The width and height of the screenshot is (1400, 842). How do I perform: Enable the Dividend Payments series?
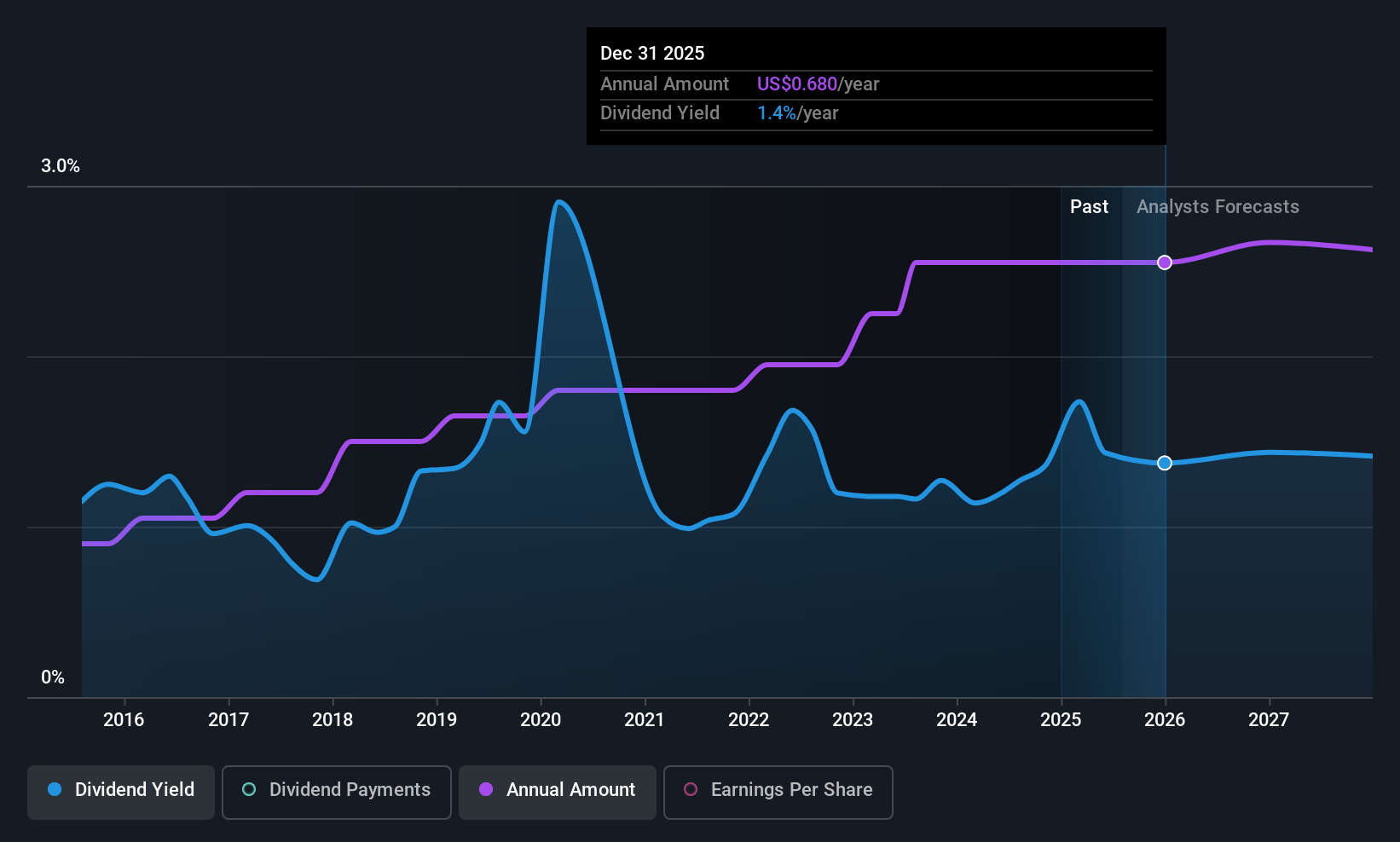(337, 792)
